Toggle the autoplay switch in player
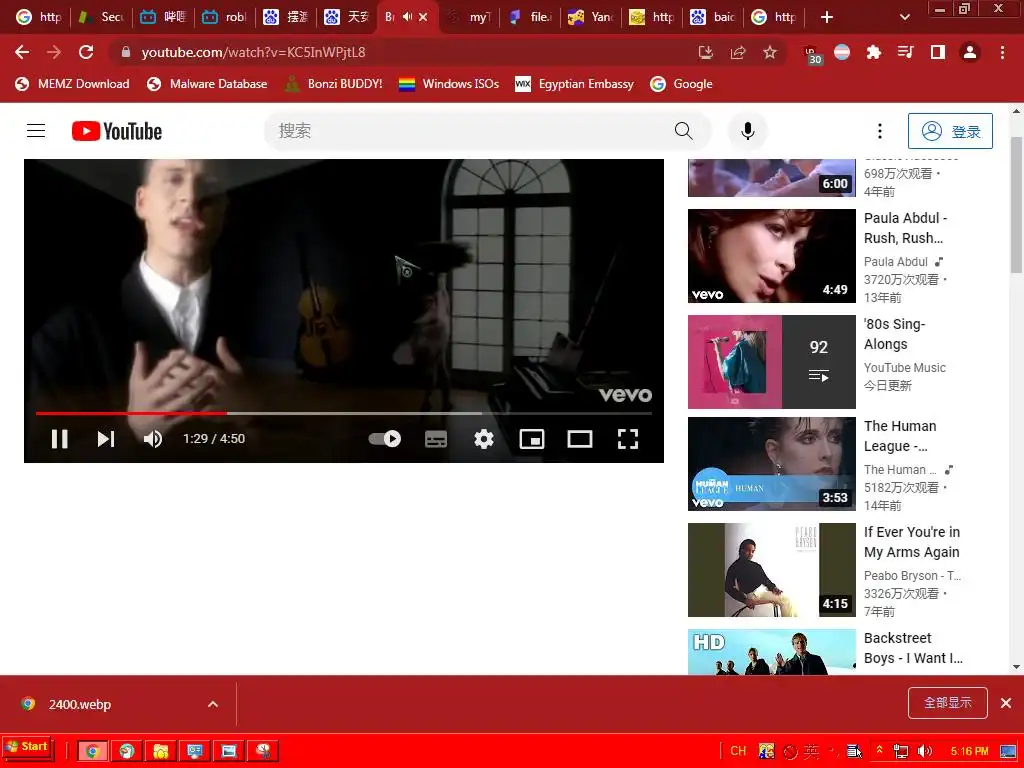 coord(385,439)
